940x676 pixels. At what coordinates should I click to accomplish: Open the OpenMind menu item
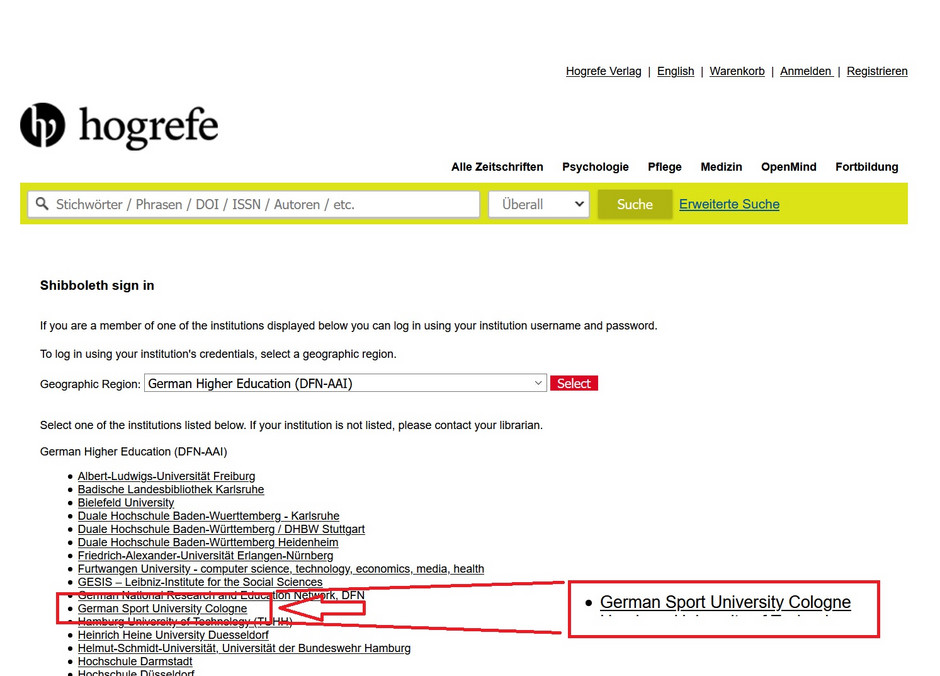pos(788,167)
